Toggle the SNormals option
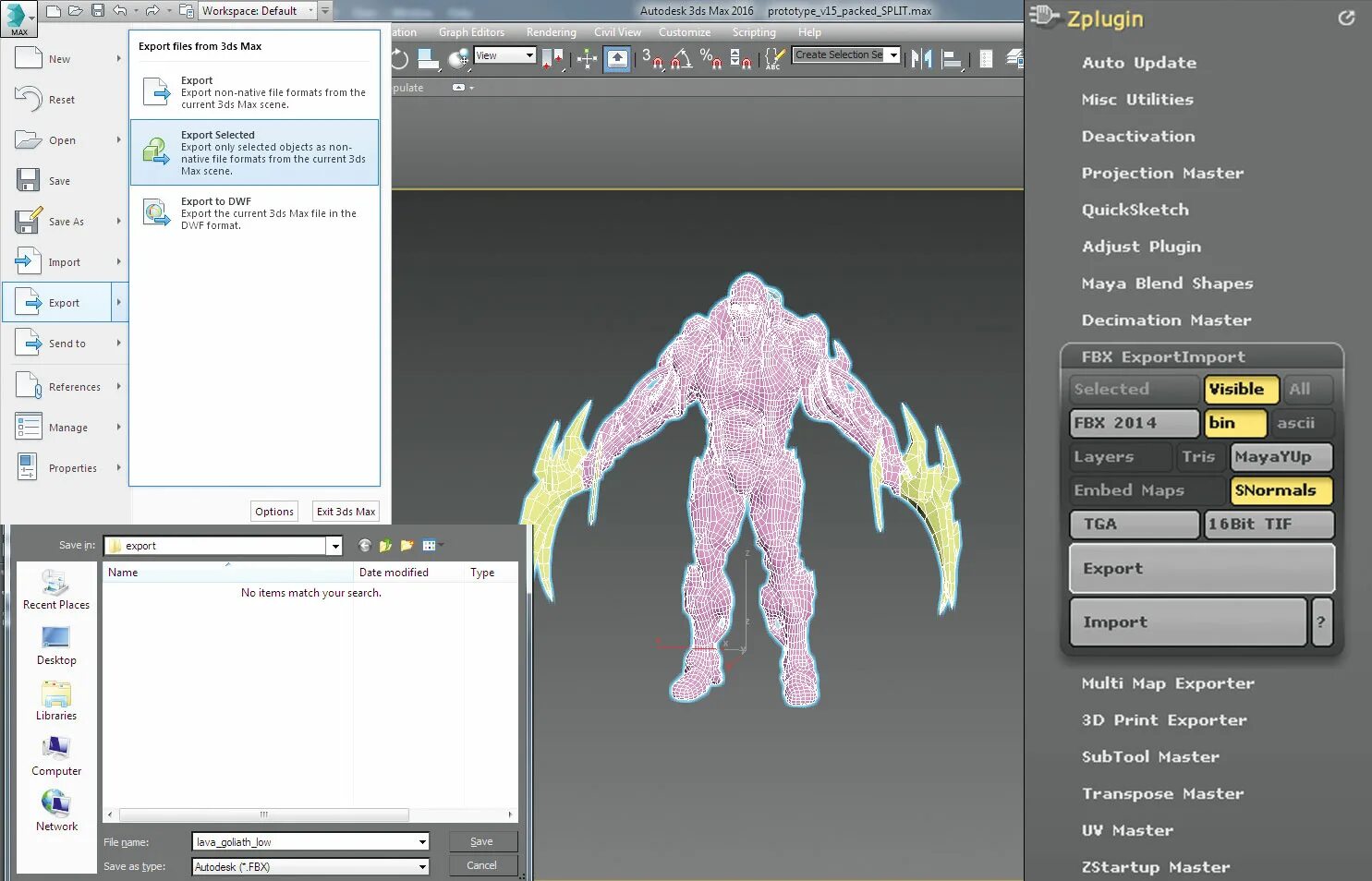1372x881 pixels. pos(1281,490)
